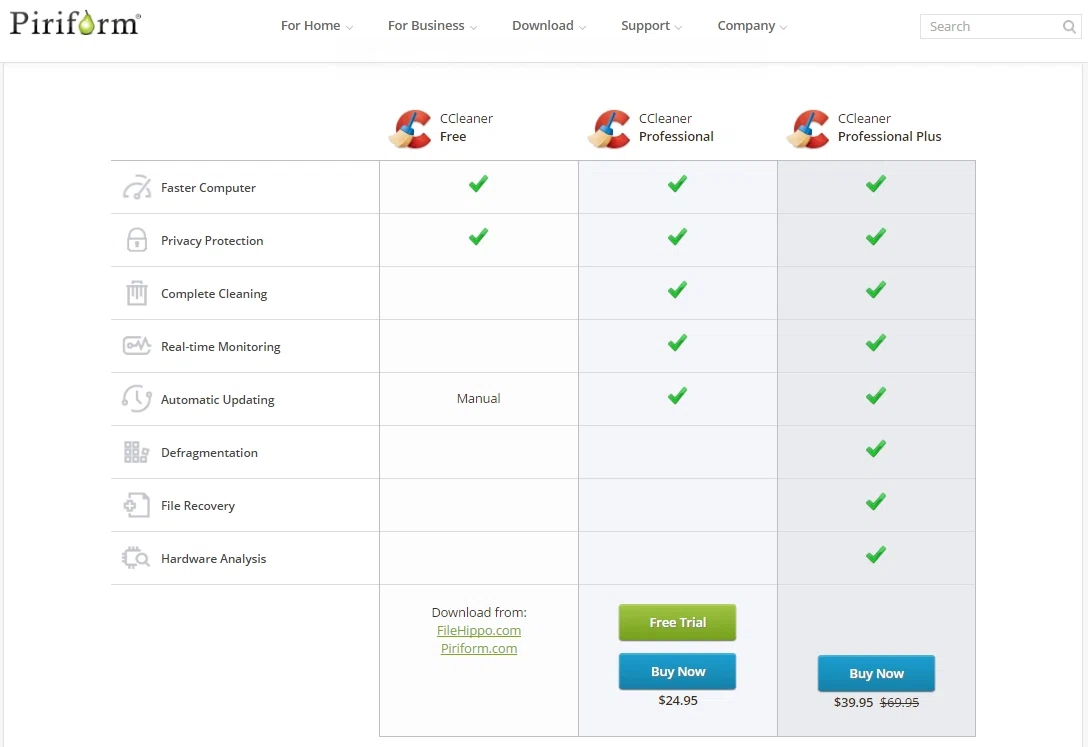
Task: Expand the Support dropdown chevron
Action: pyautogui.click(x=678, y=28)
